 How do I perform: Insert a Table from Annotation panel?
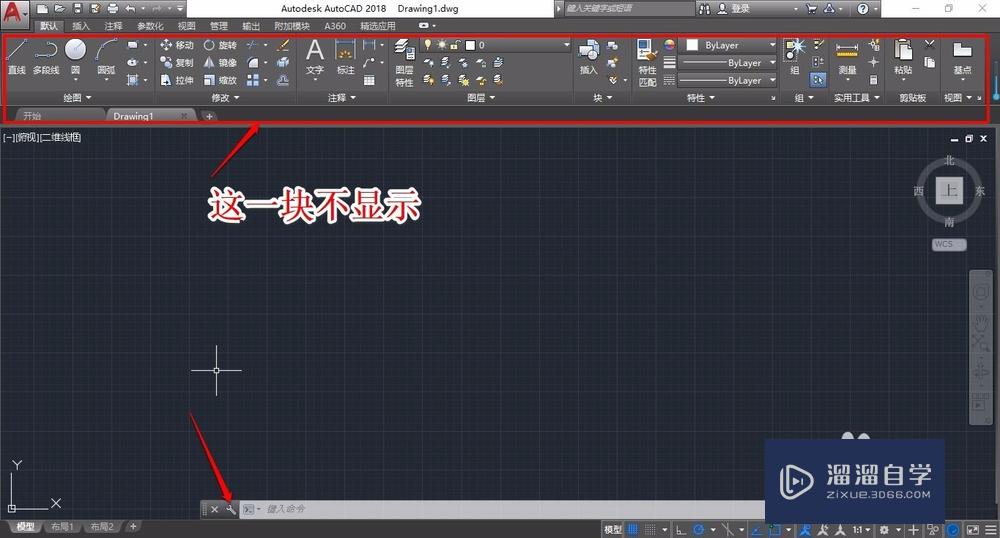pos(369,80)
